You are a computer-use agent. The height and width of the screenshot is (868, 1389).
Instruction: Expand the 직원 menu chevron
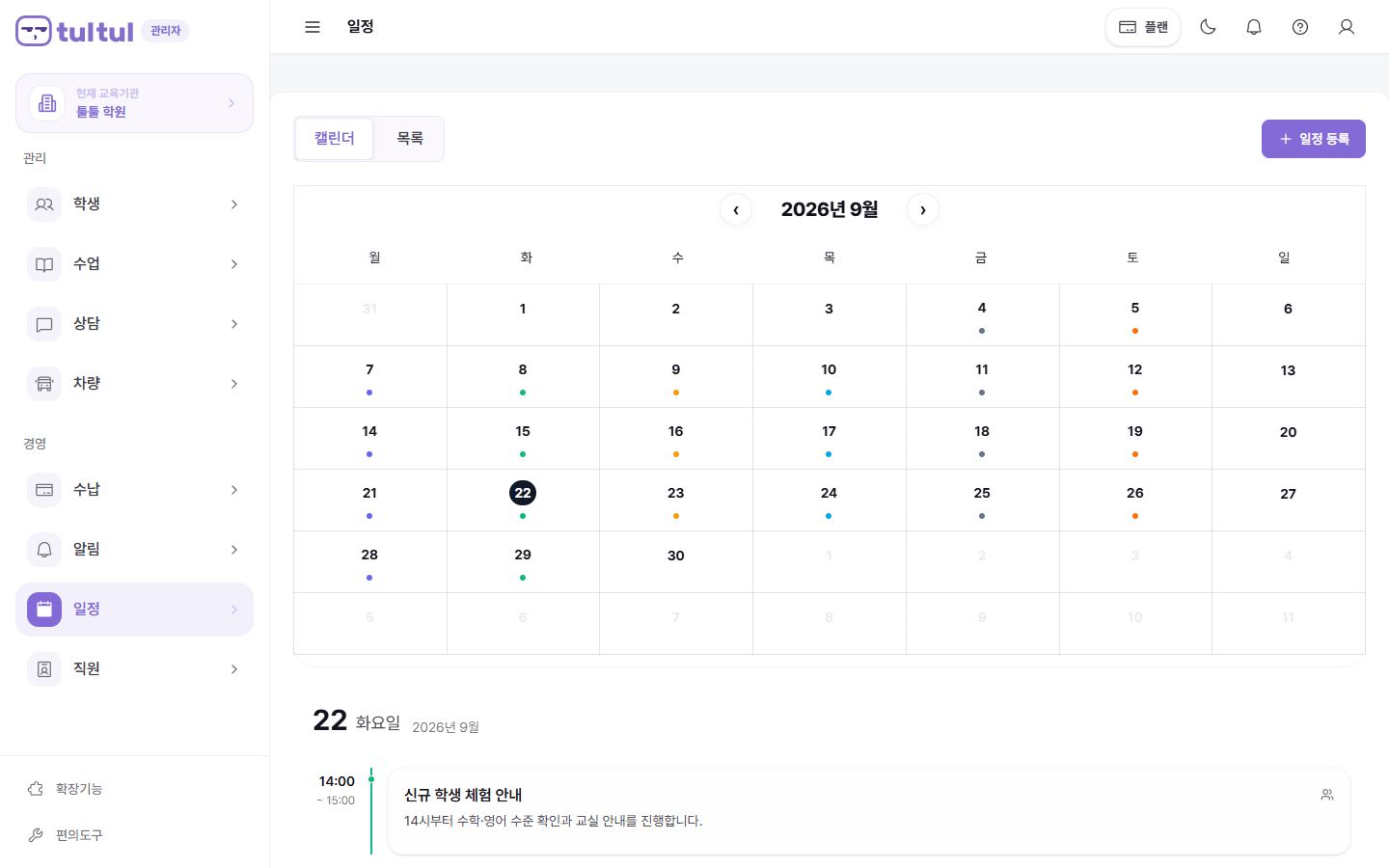pos(234,669)
